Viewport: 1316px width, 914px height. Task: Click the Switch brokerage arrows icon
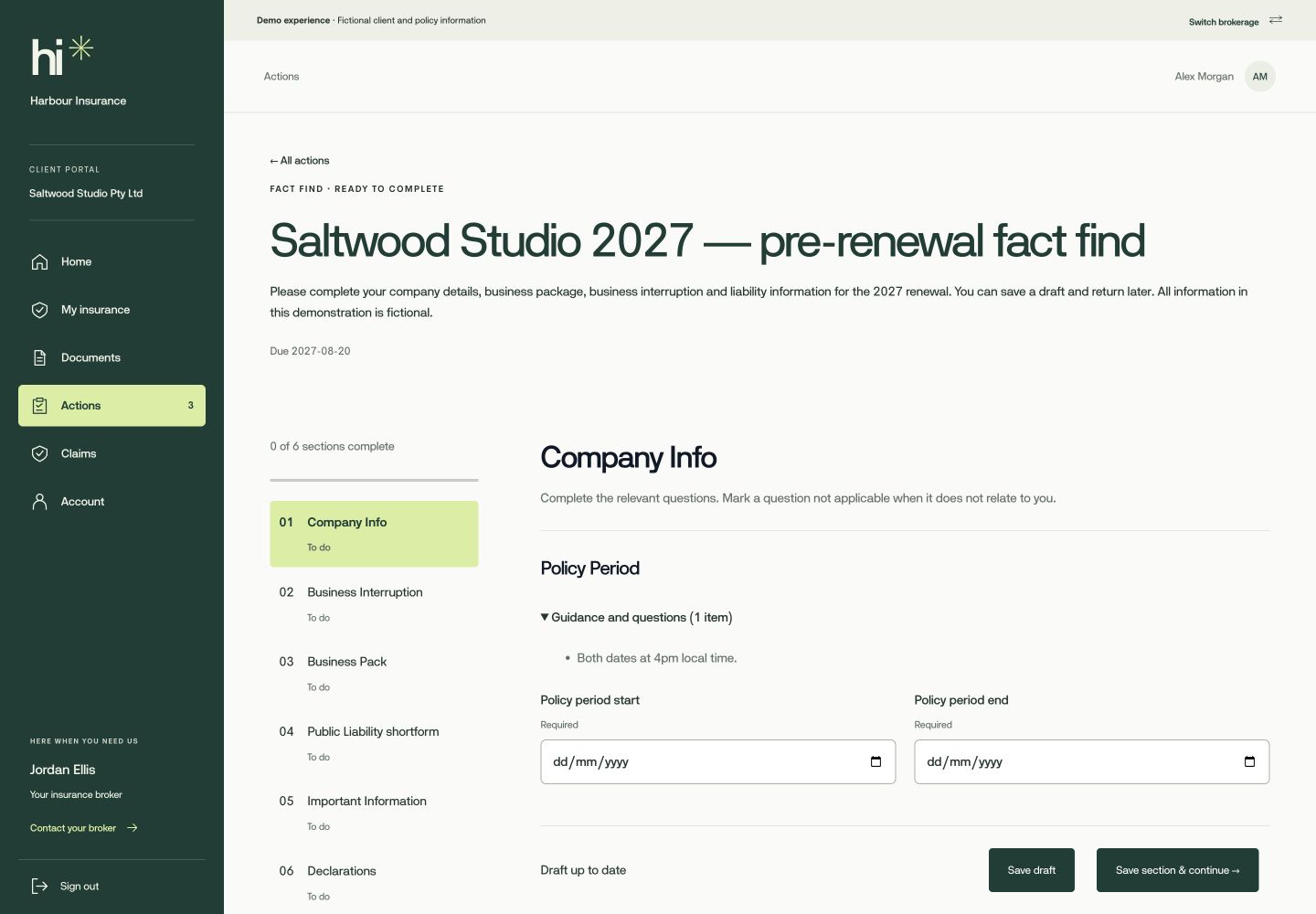1276,20
